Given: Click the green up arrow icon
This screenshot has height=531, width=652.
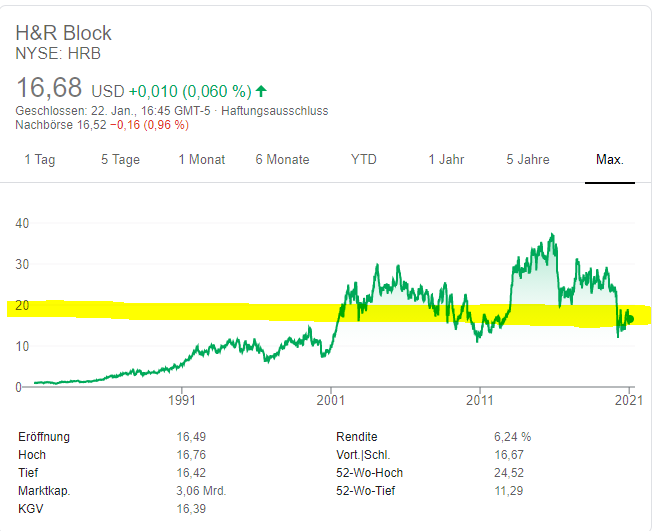Looking at the screenshot, I should (262, 90).
